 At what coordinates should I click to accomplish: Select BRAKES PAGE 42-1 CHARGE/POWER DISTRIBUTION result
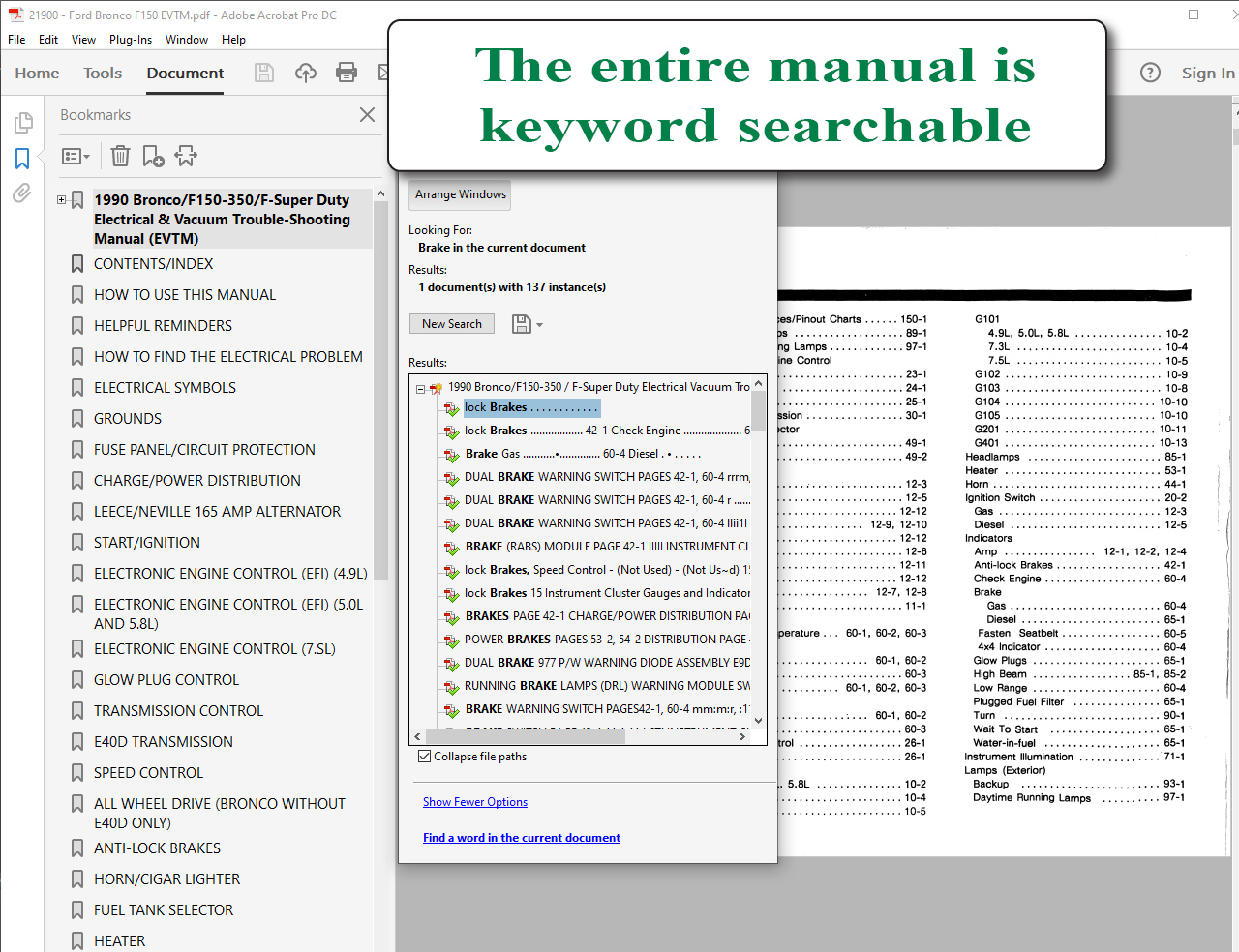[607, 616]
